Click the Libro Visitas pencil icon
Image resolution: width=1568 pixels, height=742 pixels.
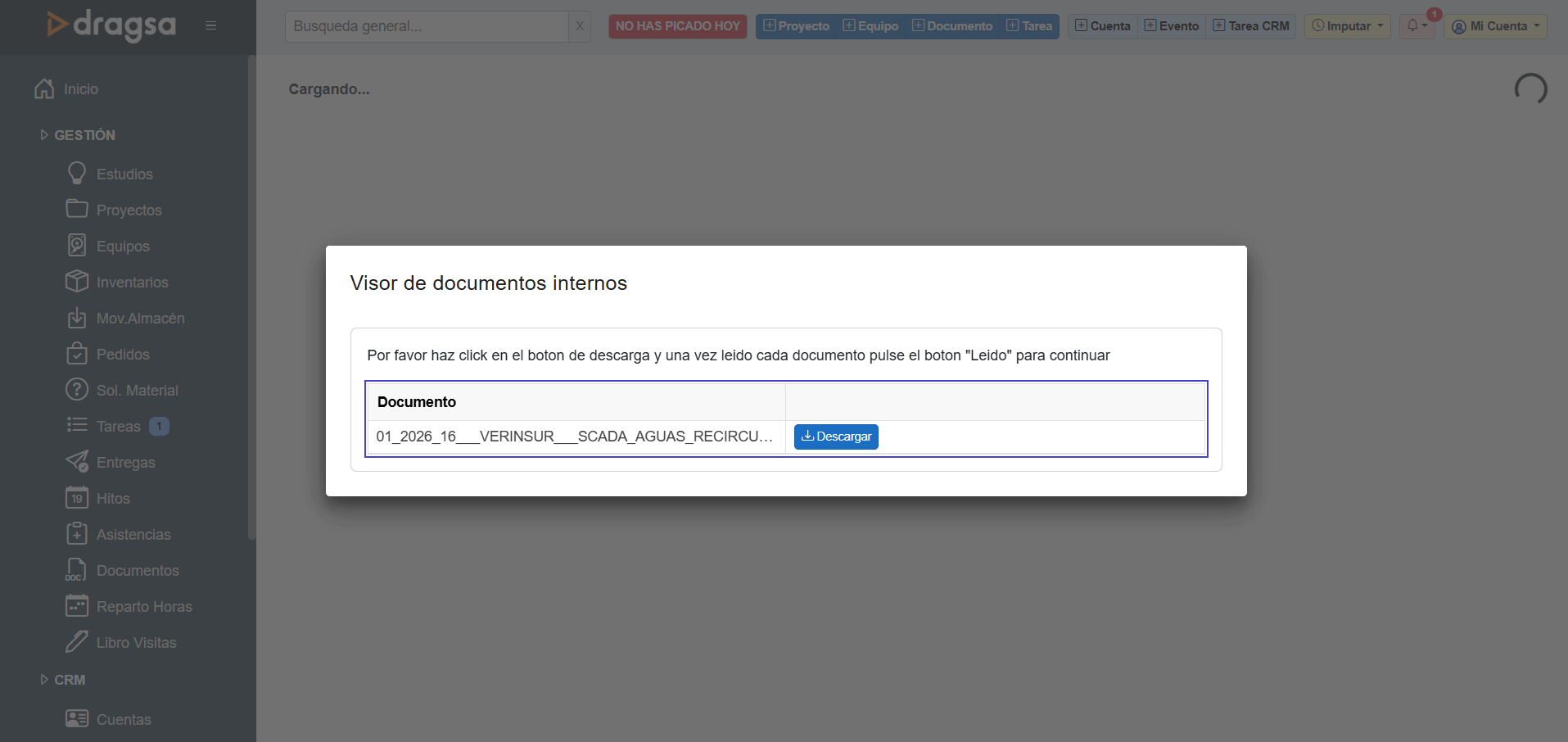click(77, 642)
